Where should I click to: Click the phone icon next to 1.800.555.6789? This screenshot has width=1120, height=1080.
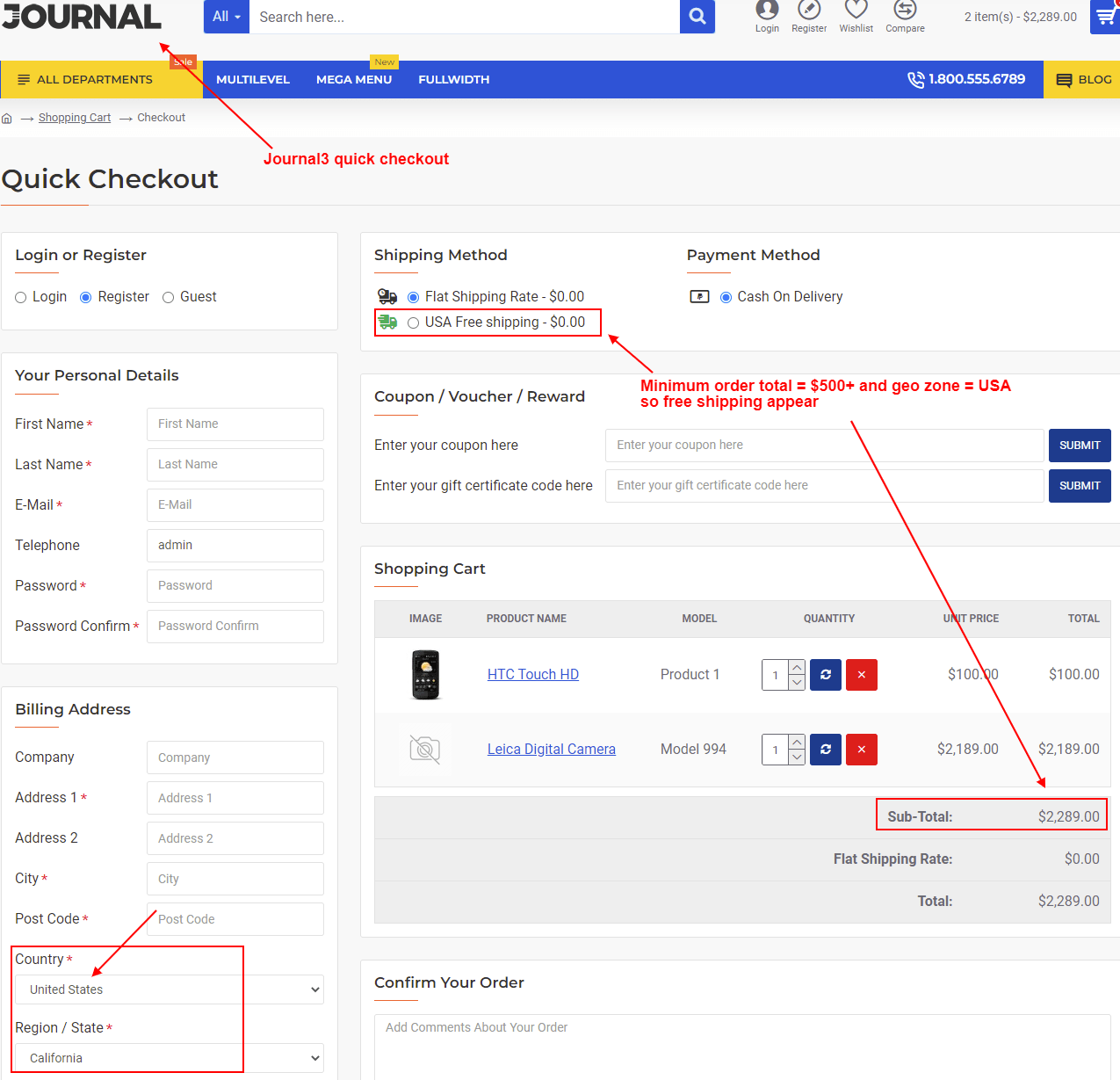click(916, 79)
